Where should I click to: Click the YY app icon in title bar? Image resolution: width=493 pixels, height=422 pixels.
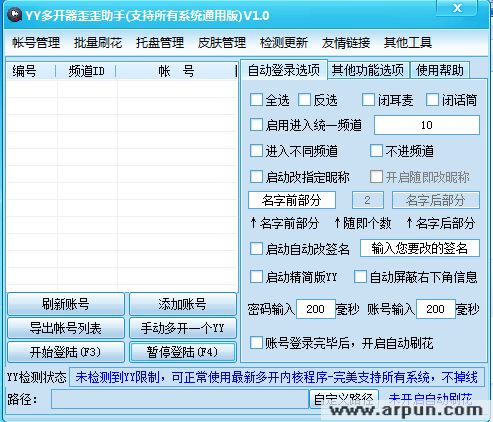[x=15, y=15]
